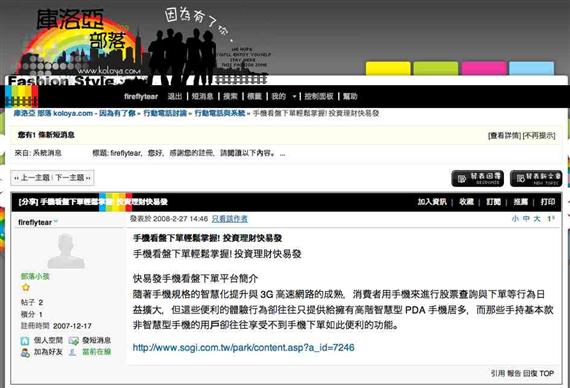The height and width of the screenshot is (388, 570).
Task: Expand the 我的 dropdown arrow in navbar
Action: pyautogui.click(x=294, y=97)
